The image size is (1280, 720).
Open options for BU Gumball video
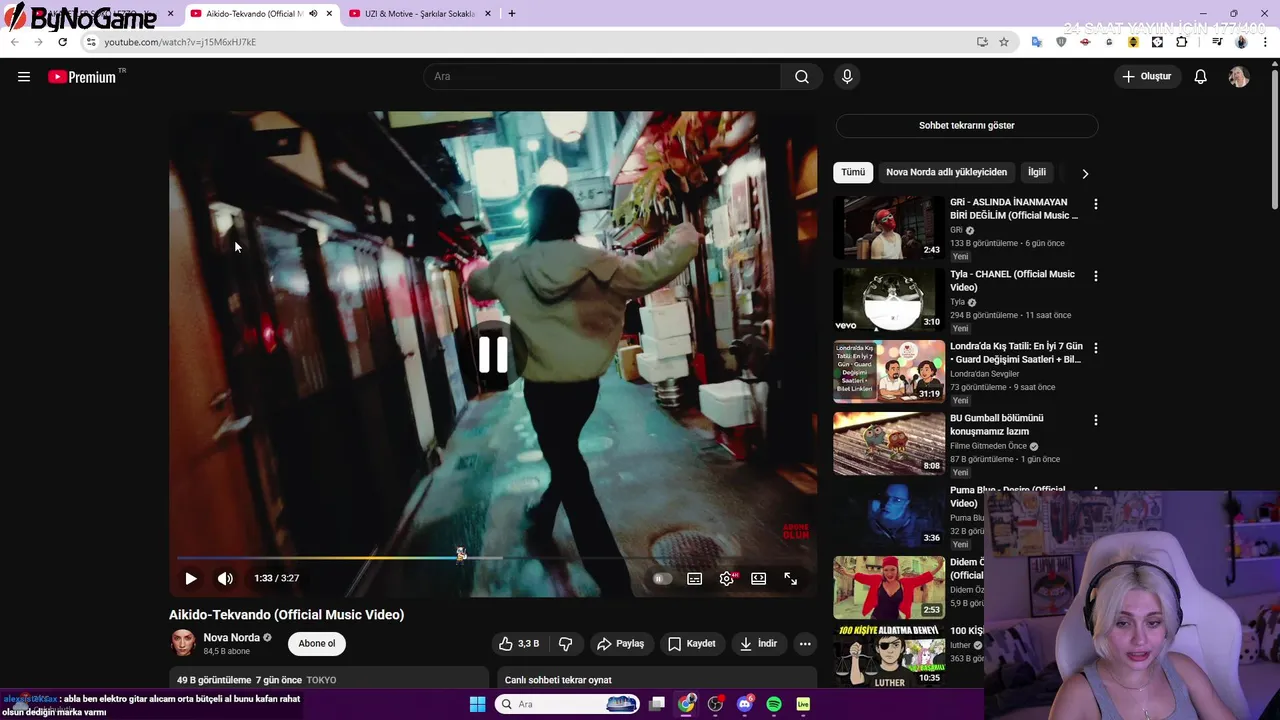[x=1096, y=420]
